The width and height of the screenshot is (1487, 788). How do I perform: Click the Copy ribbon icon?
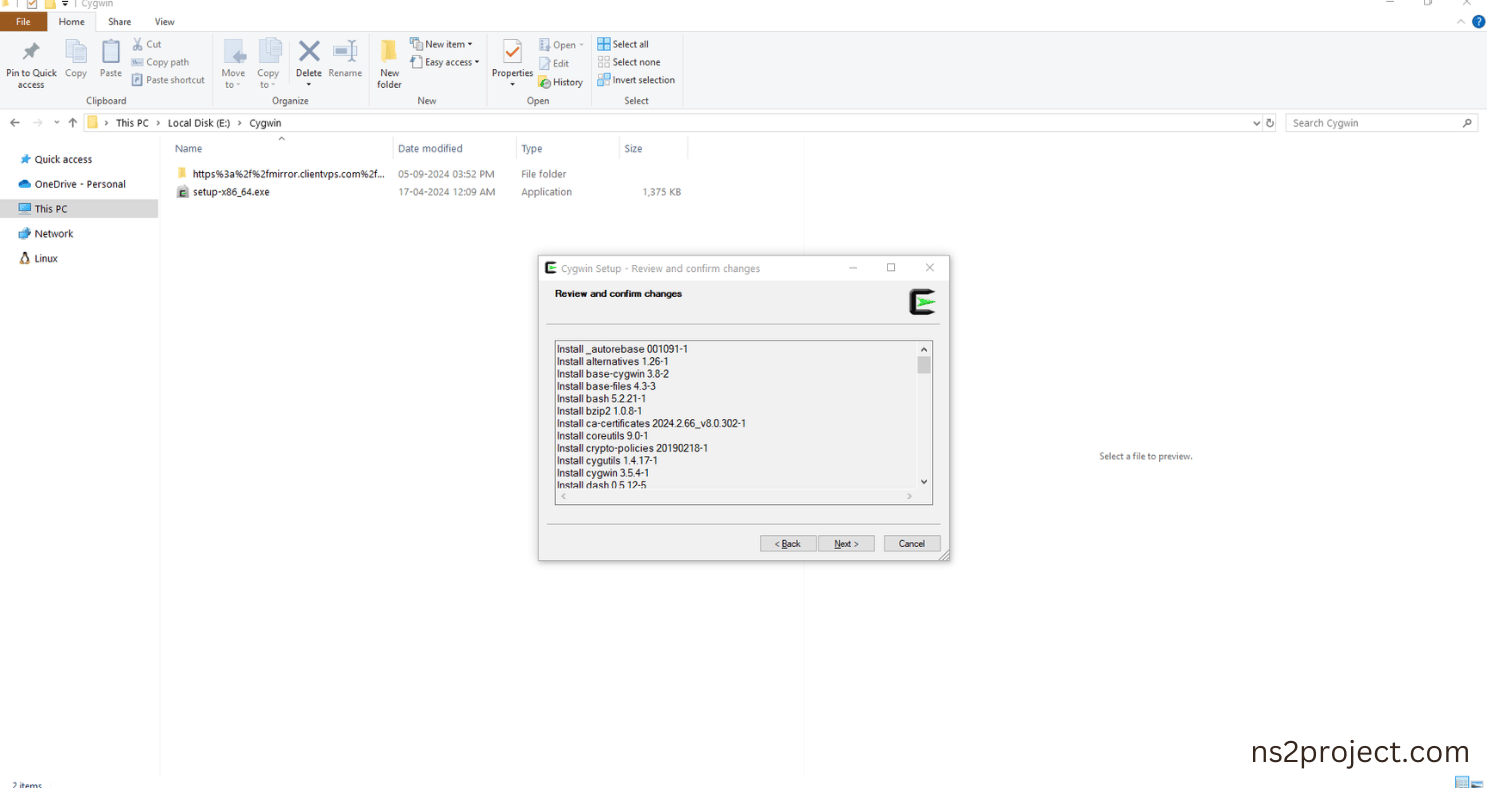[76, 59]
